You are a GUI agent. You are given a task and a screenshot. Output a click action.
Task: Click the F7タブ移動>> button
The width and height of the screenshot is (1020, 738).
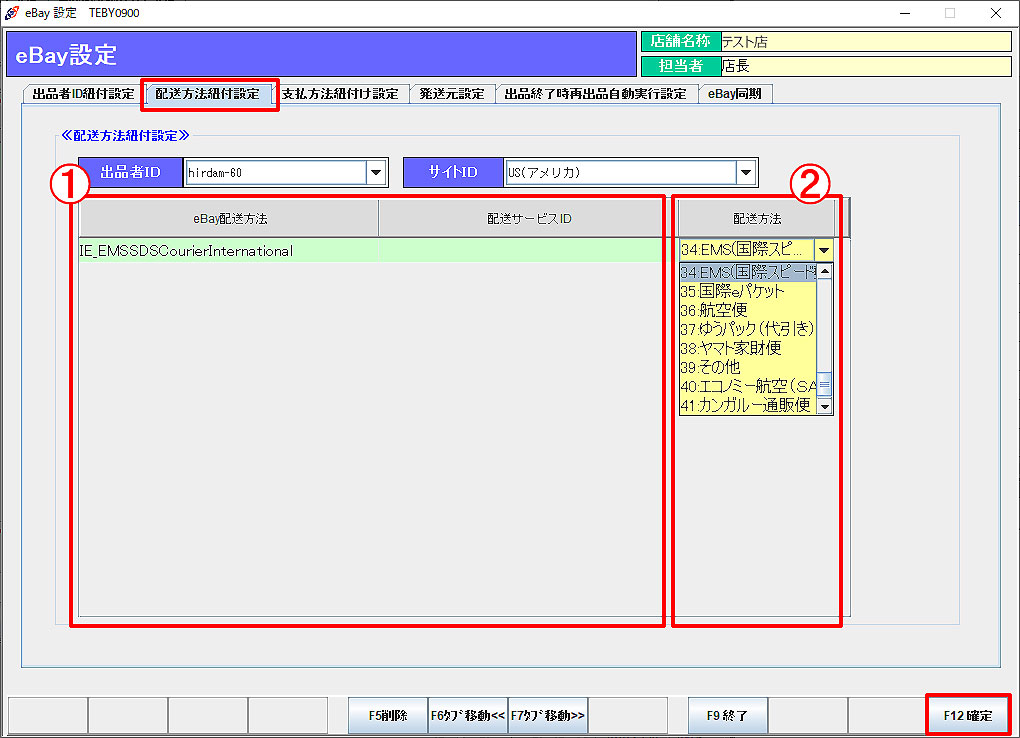tap(548, 715)
